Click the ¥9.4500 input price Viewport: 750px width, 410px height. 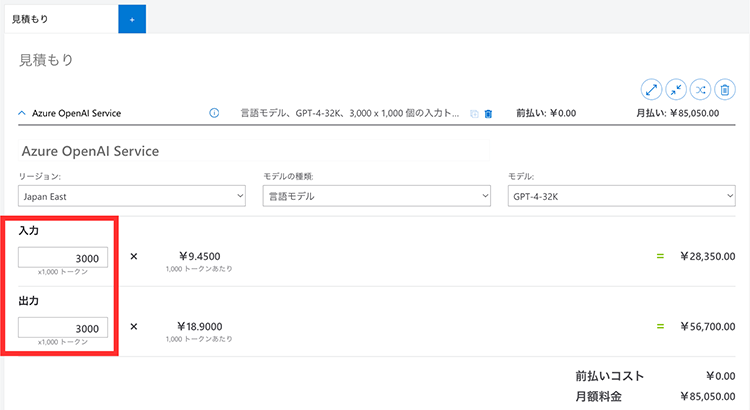coord(199,256)
